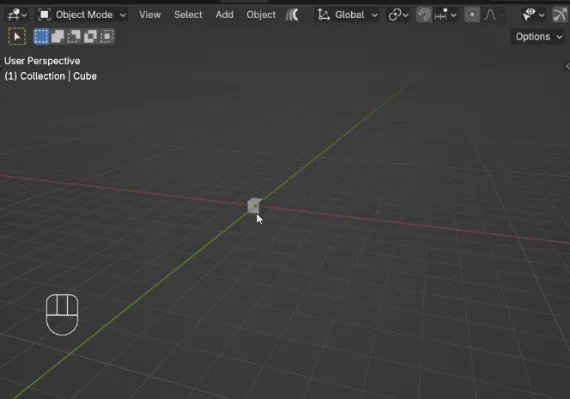Screen dimensions: 570x399
Task: Open the View menu
Action: 150,15
